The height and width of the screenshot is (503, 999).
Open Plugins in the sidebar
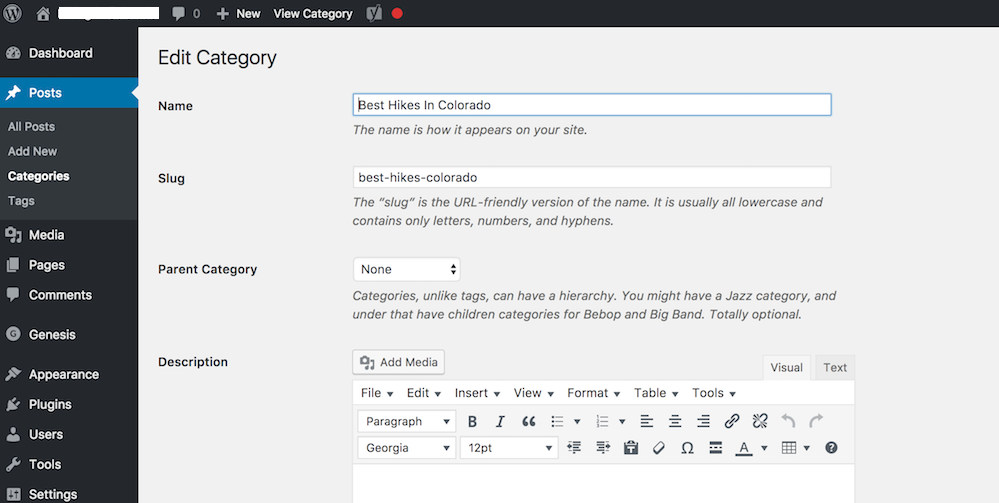pos(69,405)
